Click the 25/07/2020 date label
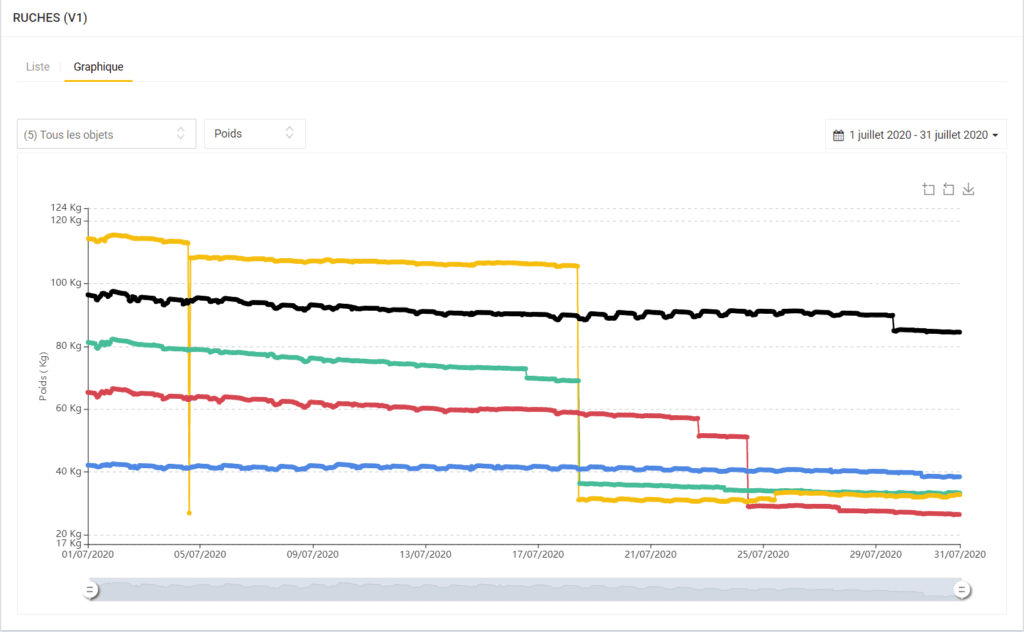This screenshot has width=1024, height=632. (763, 554)
